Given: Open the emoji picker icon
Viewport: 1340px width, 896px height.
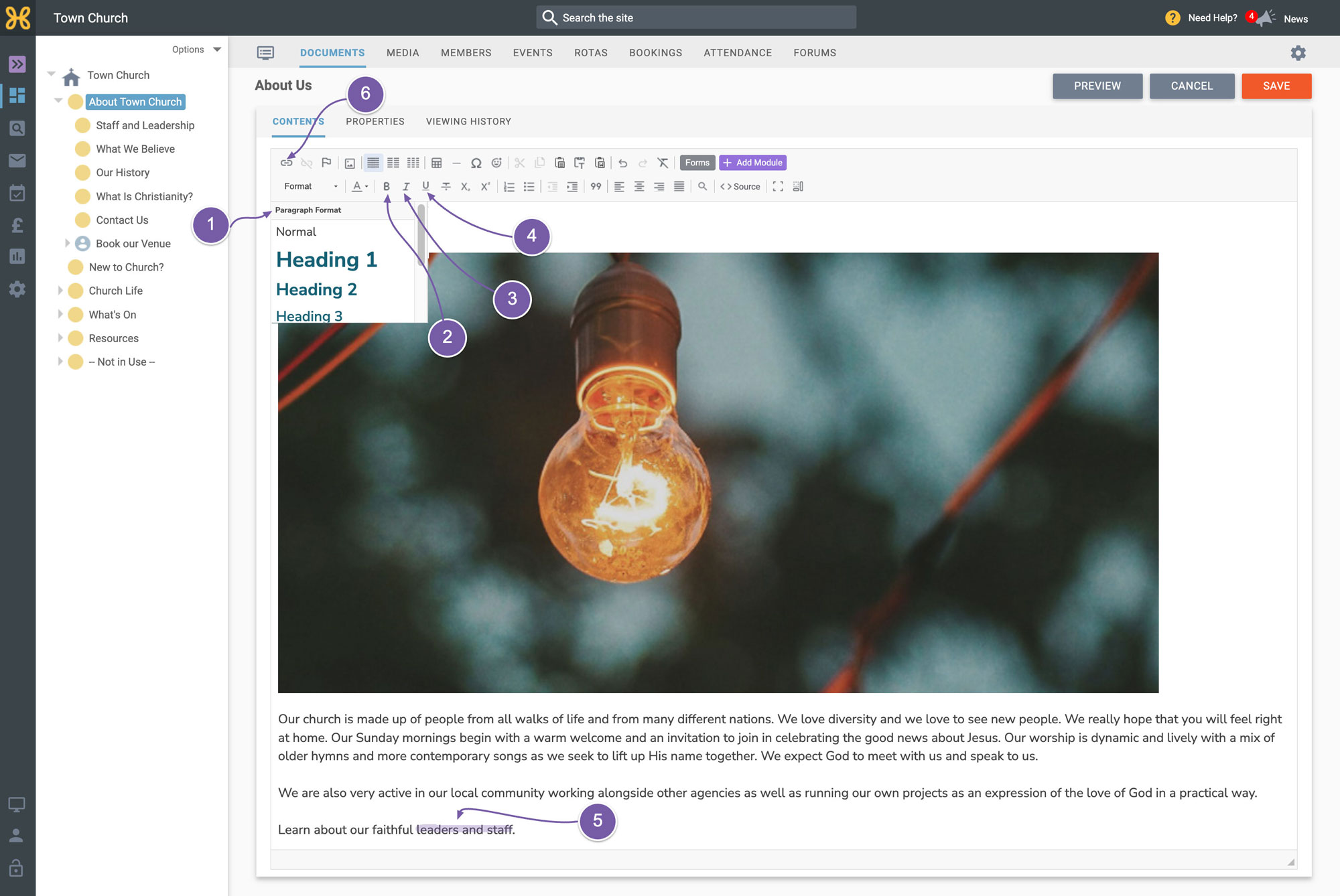Looking at the screenshot, I should click(x=496, y=163).
